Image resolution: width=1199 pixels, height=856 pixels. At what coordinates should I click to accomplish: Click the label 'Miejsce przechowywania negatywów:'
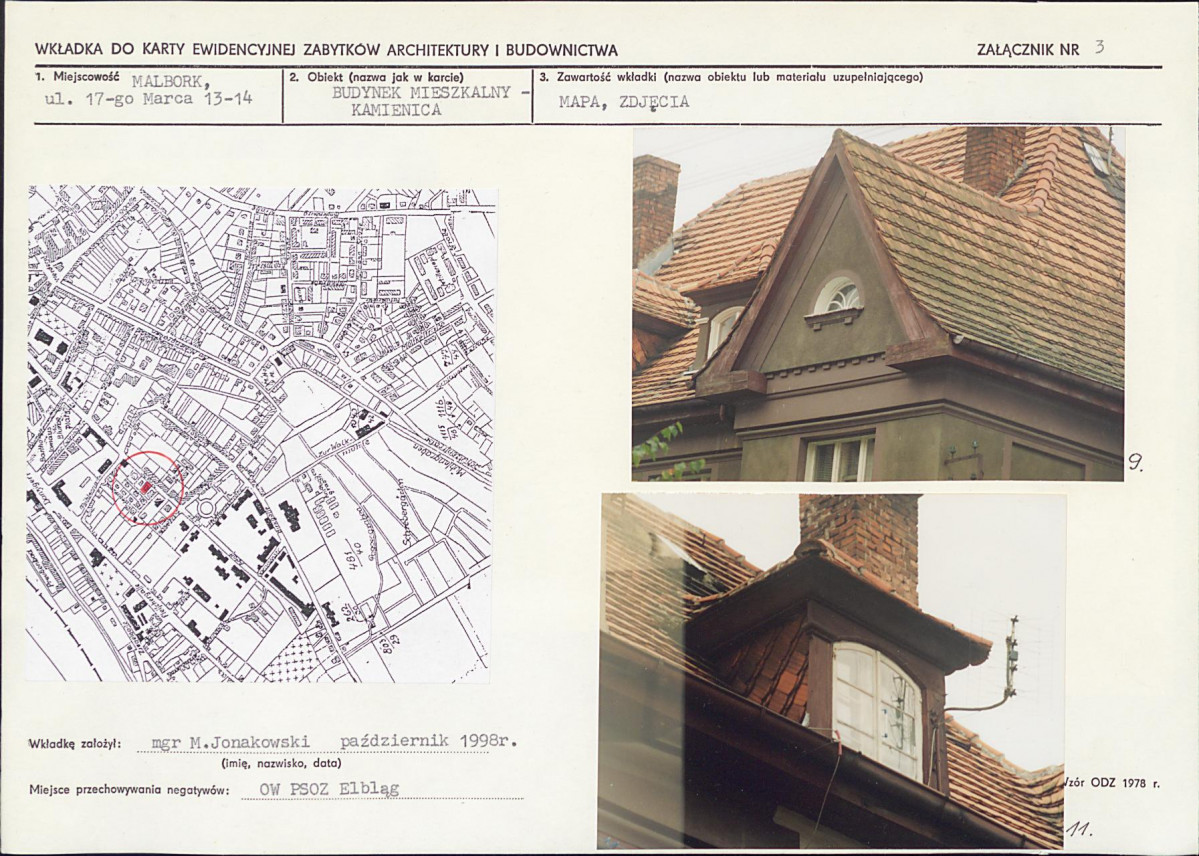pos(129,790)
